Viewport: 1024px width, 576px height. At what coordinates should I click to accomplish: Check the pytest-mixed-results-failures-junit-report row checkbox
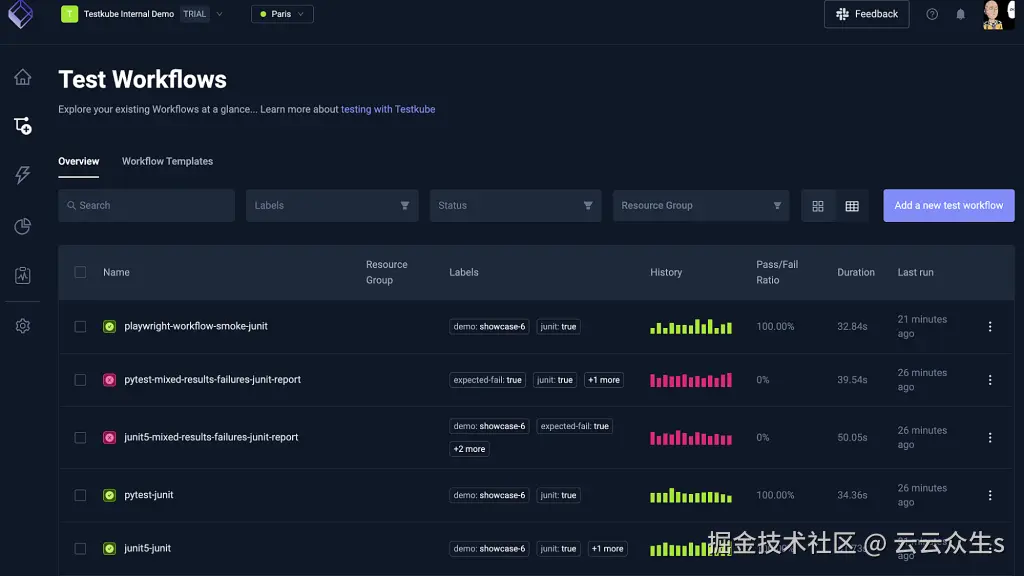coord(80,380)
